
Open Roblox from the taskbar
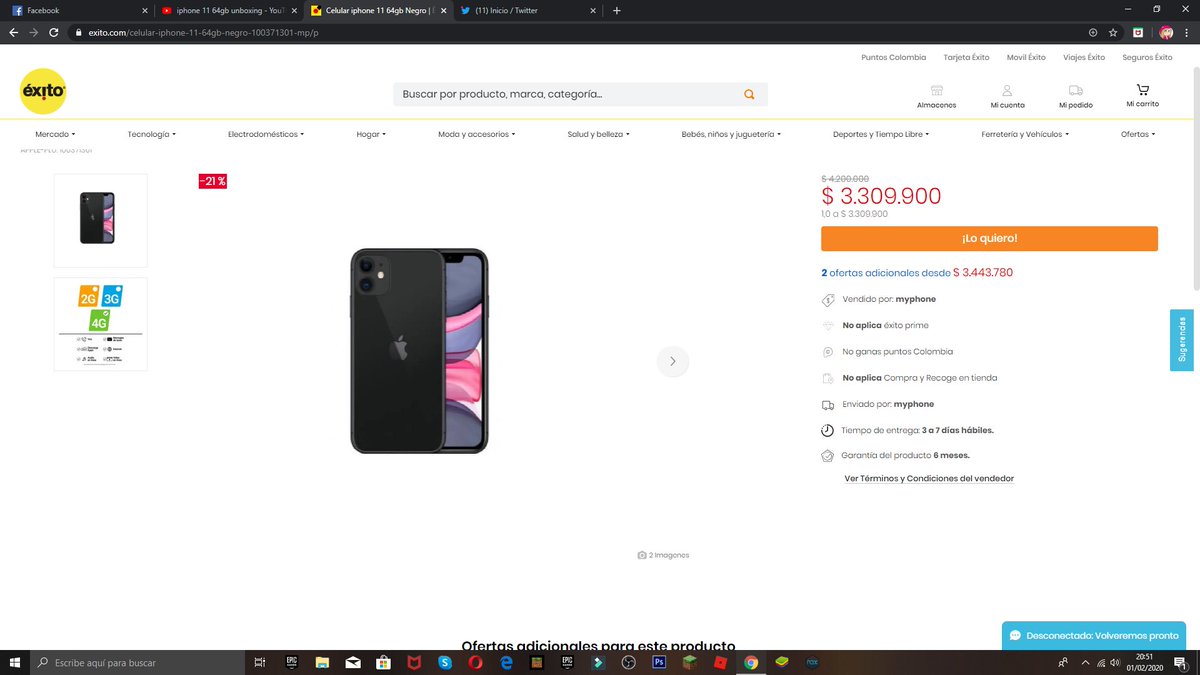pyautogui.click(x=720, y=662)
